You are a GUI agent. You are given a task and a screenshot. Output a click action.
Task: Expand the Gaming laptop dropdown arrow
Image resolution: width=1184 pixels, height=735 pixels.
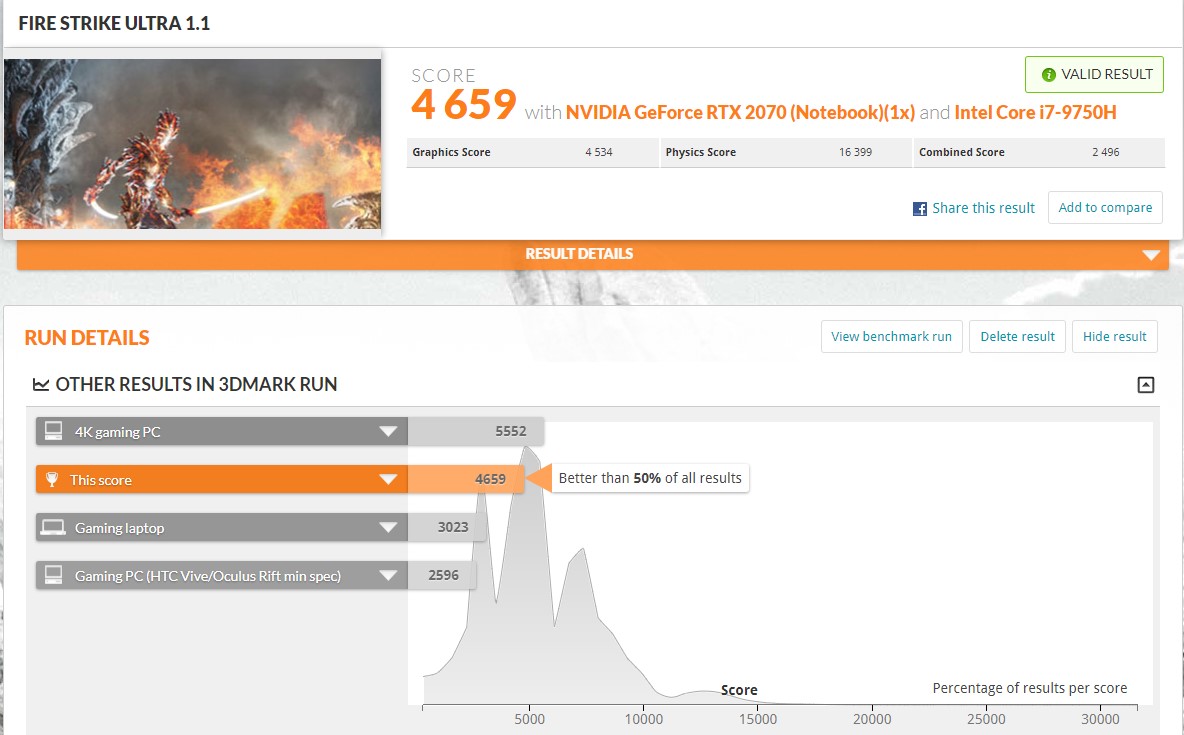tap(388, 527)
